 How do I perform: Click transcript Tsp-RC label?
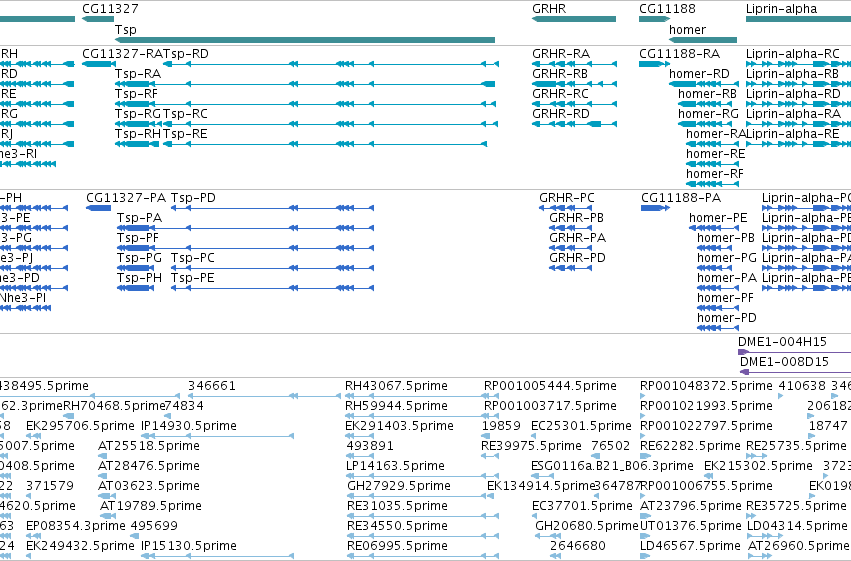[185, 114]
